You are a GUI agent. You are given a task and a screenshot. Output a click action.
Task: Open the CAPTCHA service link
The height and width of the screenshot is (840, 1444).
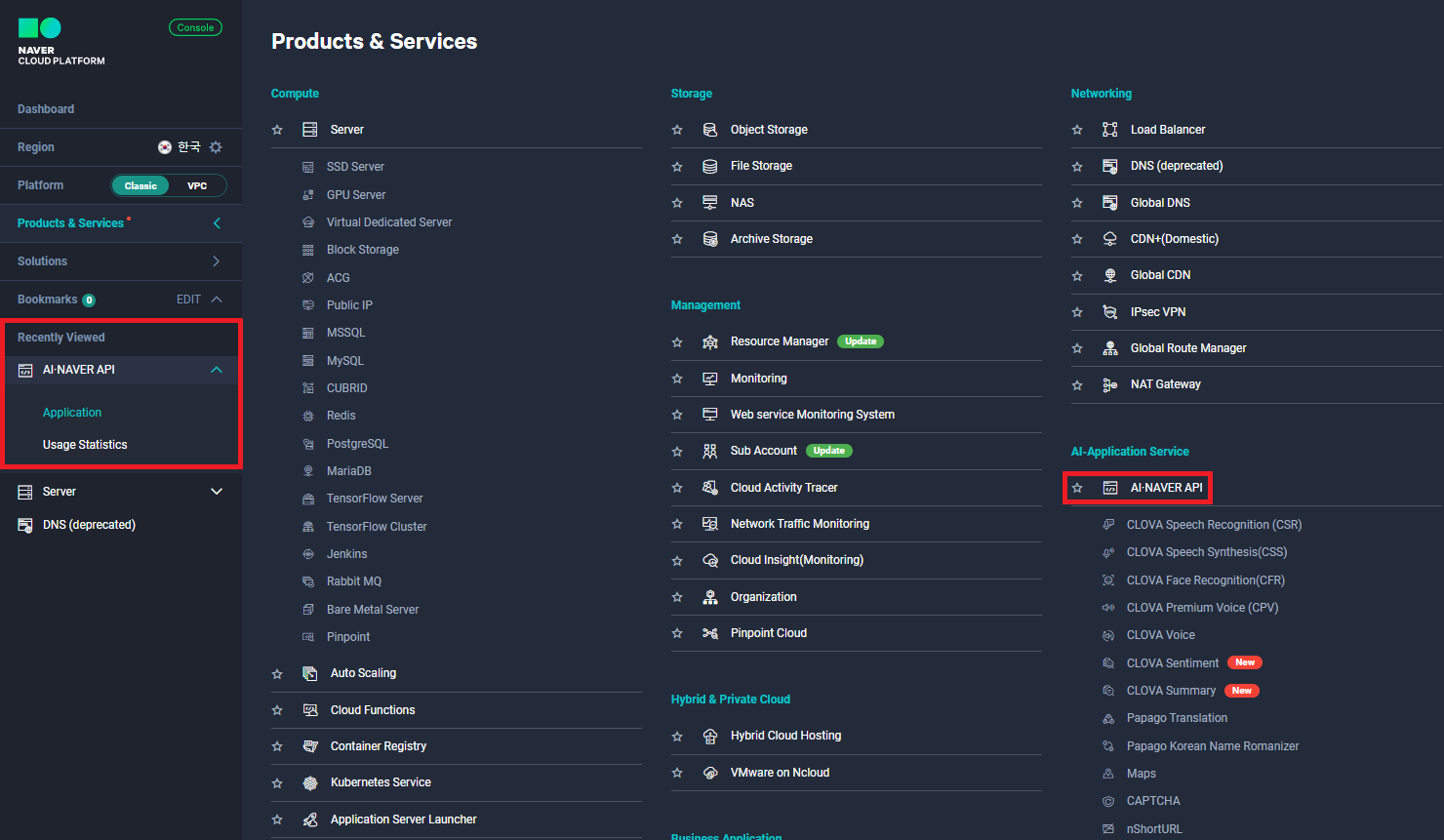point(1153,801)
